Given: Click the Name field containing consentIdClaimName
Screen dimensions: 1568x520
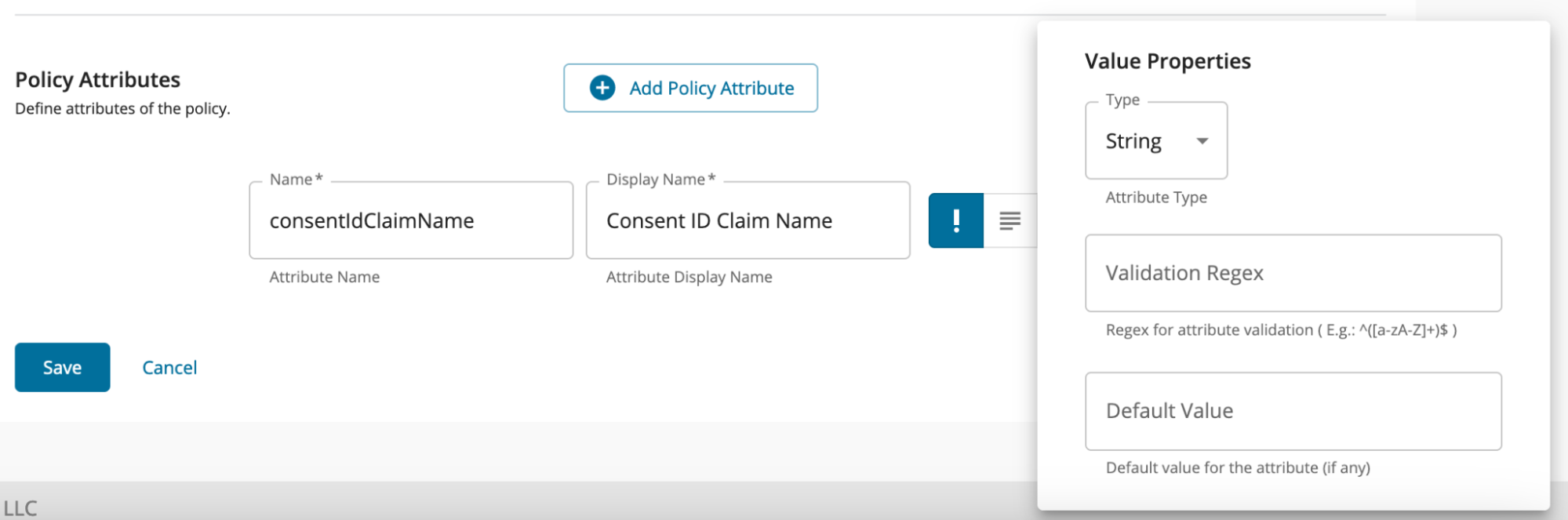Looking at the screenshot, I should (x=411, y=220).
